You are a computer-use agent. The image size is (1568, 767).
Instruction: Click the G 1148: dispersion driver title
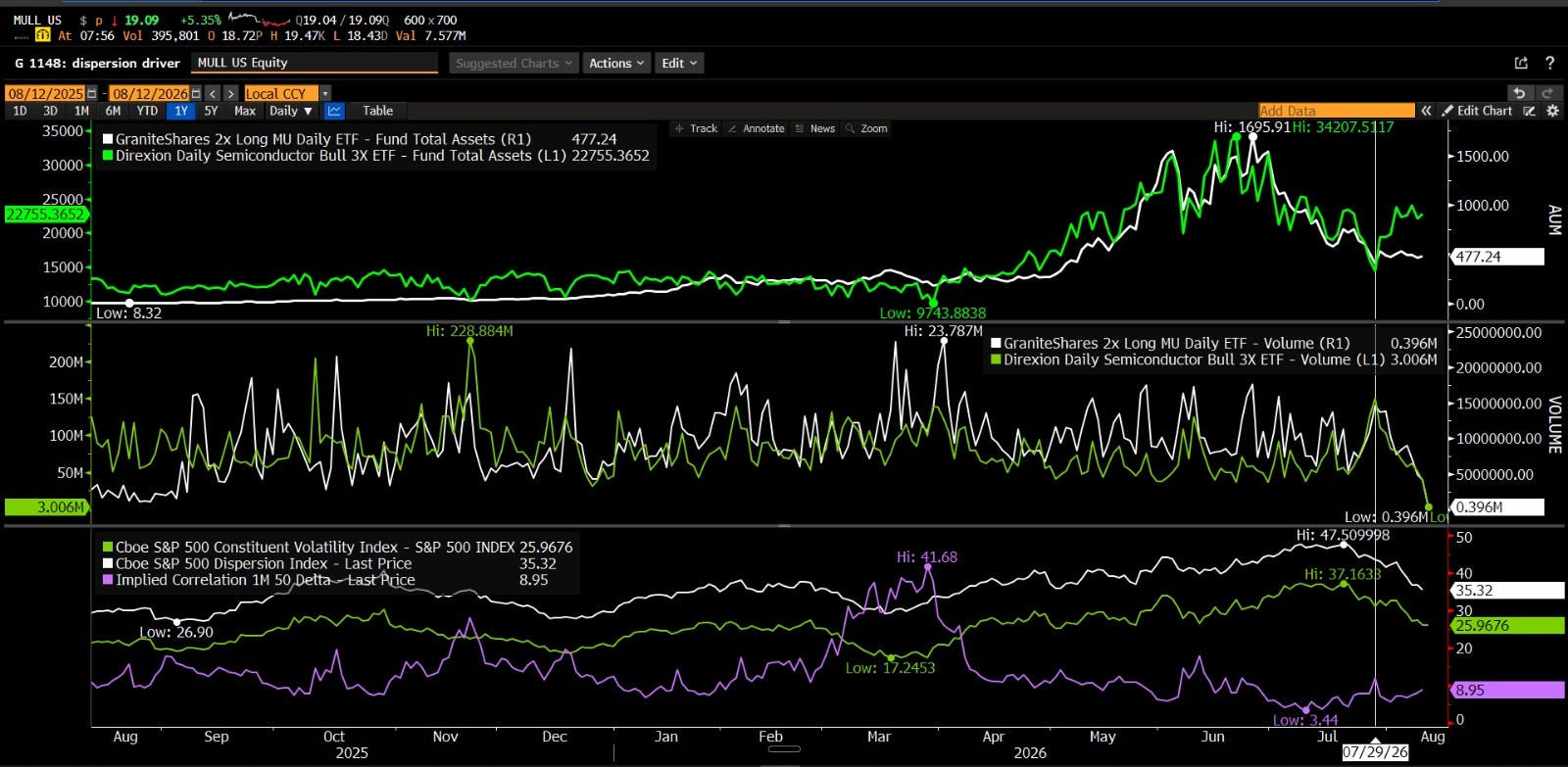click(x=98, y=63)
